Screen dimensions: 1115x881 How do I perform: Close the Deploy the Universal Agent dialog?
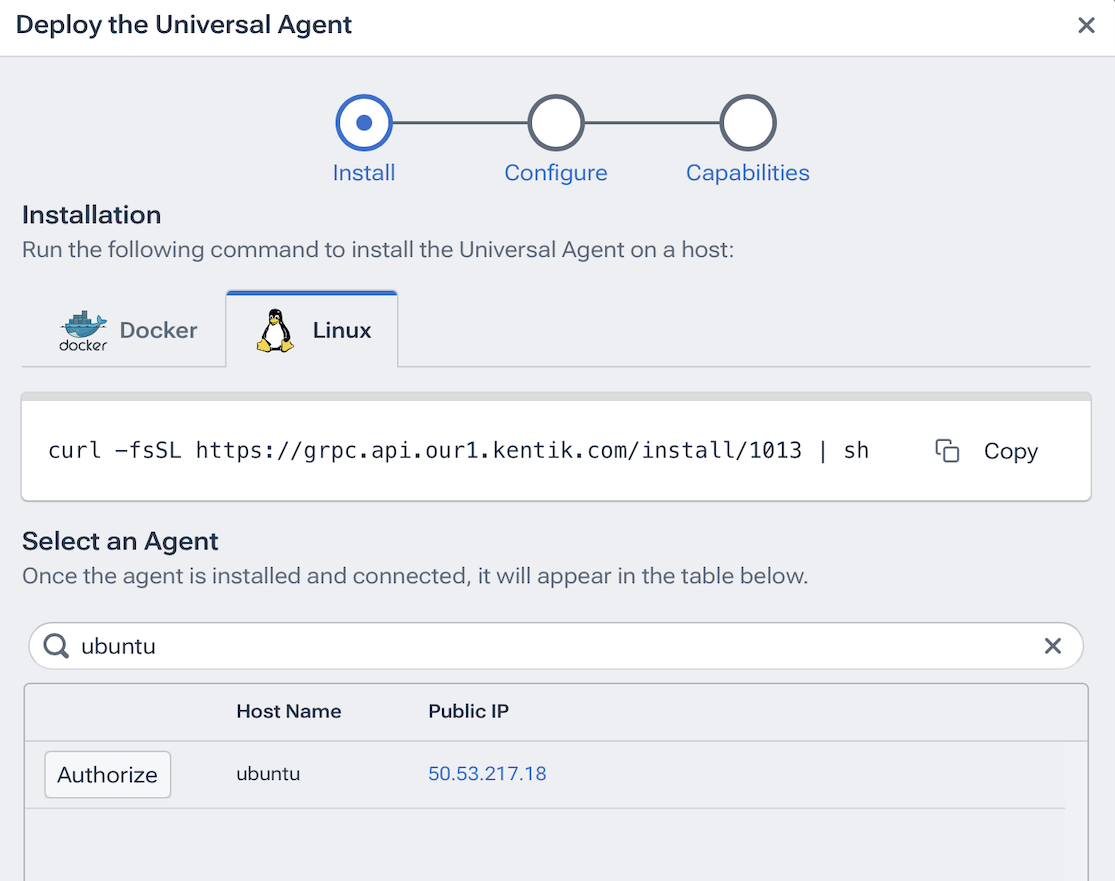[1086, 26]
